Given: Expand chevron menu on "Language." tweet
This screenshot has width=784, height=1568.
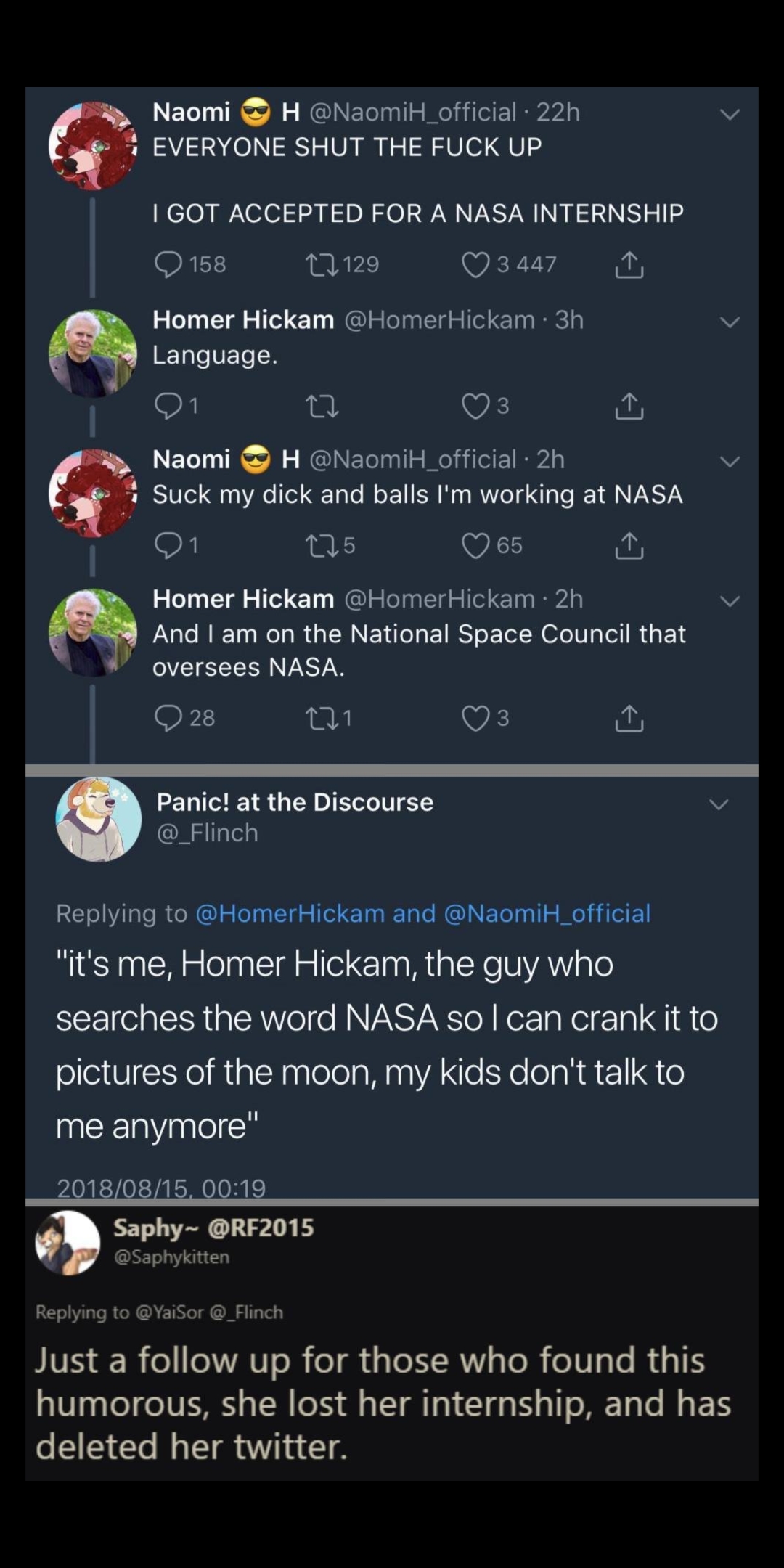Looking at the screenshot, I should tap(729, 322).
